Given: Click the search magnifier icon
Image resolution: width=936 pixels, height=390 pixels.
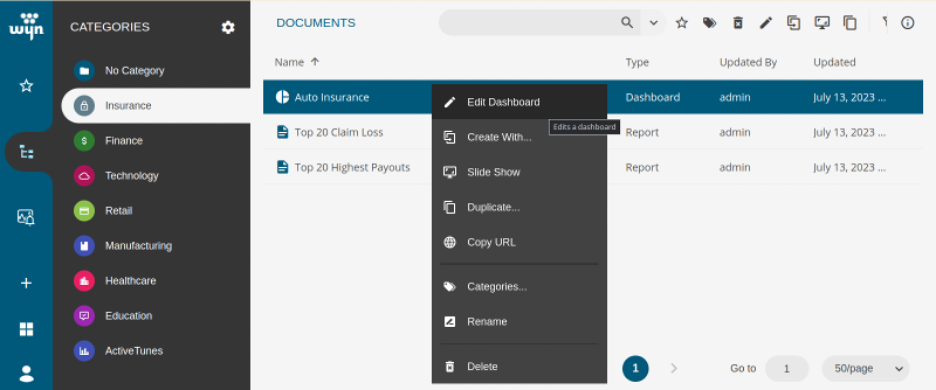Looking at the screenshot, I should pos(627,23).
